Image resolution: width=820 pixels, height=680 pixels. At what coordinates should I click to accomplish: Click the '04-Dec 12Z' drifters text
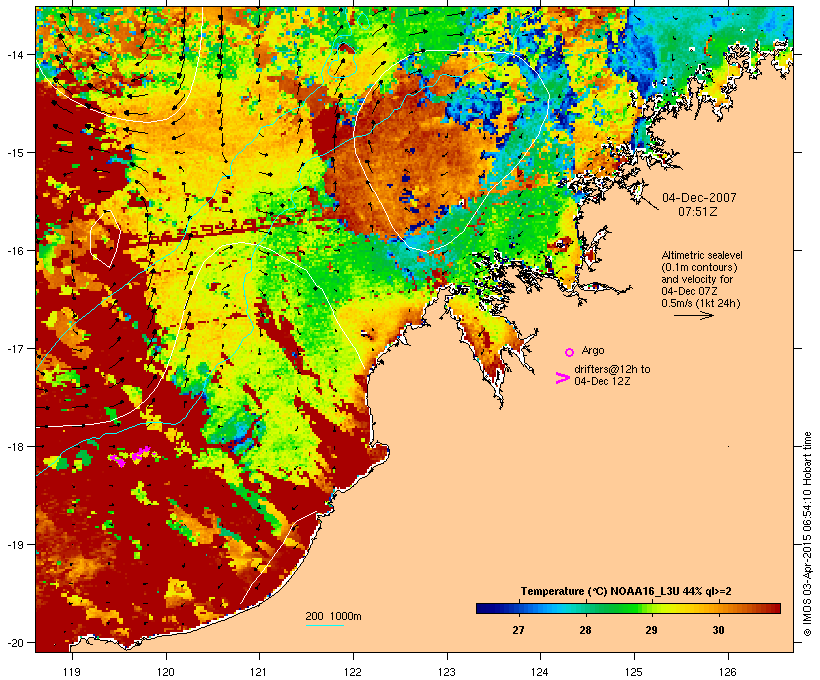pyautogui.click(x=602, y=381)
